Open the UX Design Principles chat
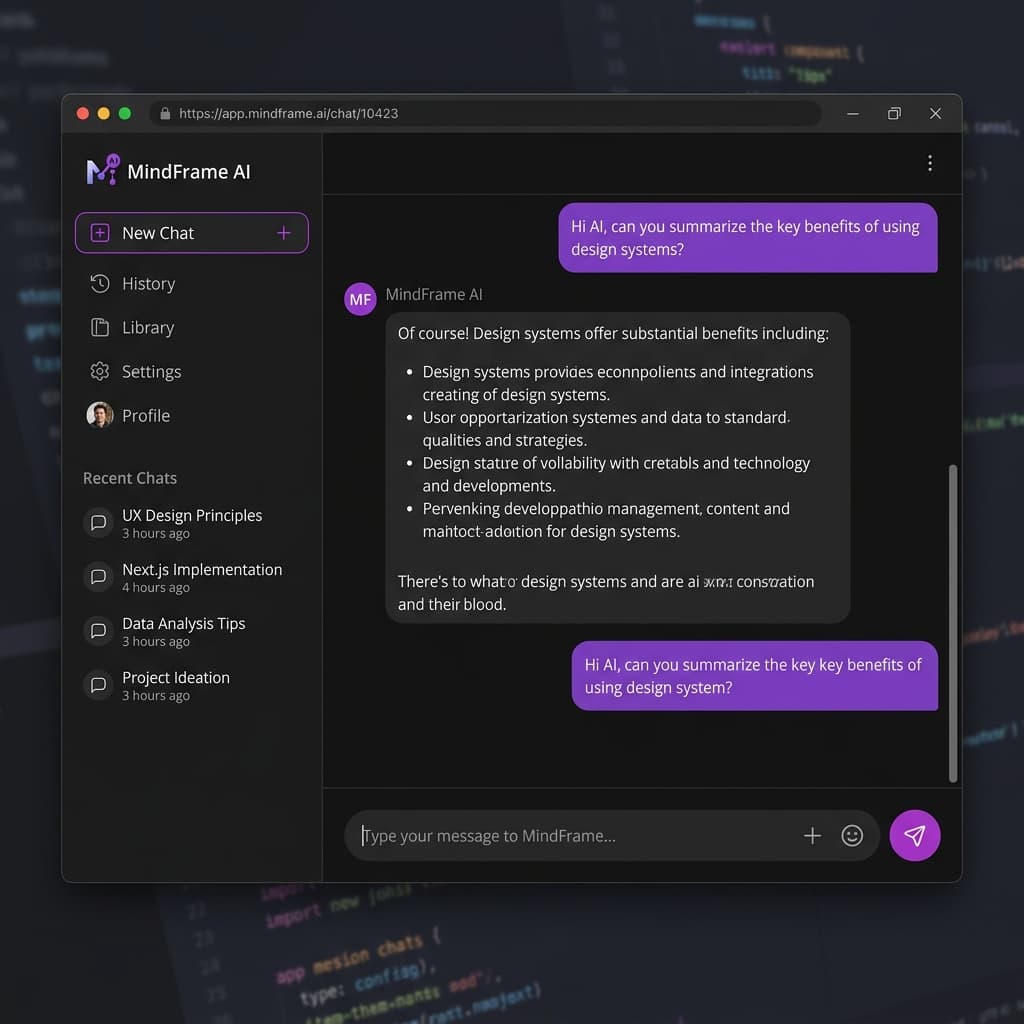 (x=191, y=523)
